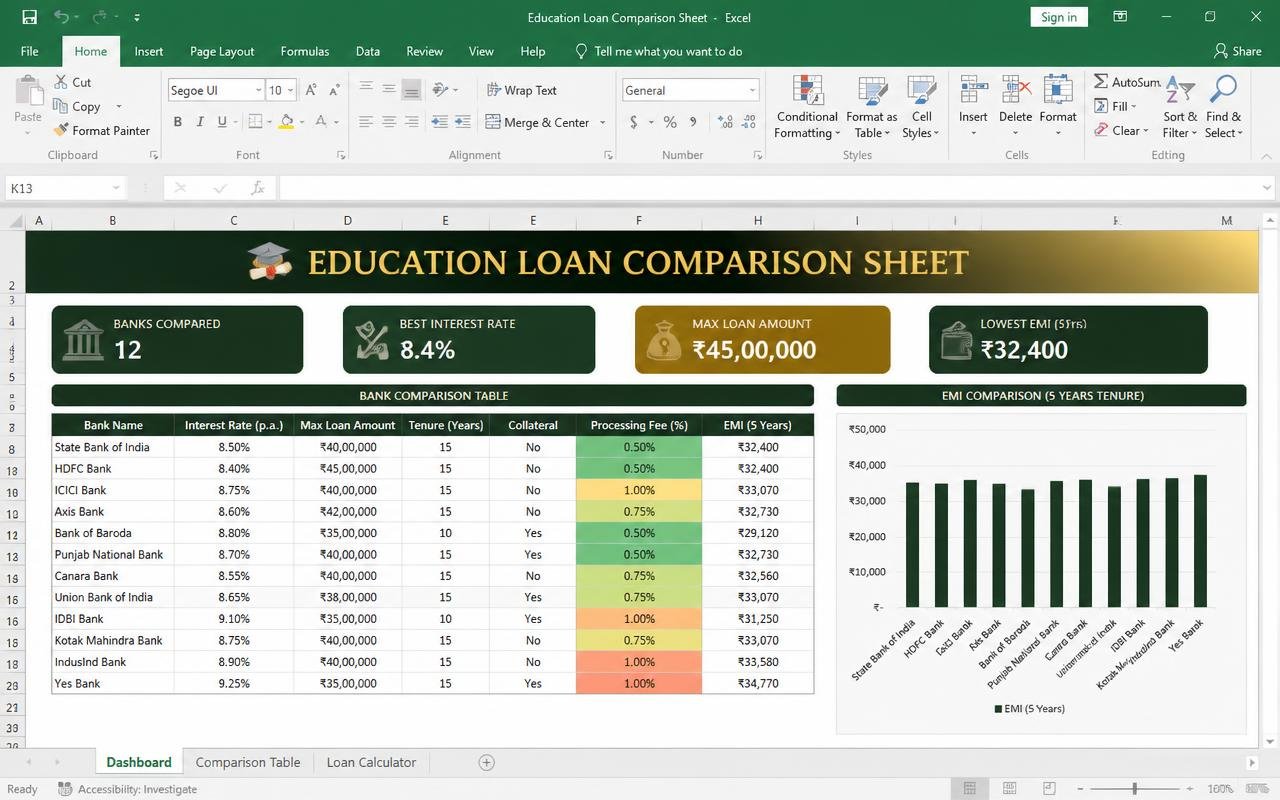Apply Comma Style number format
Image resolution: width=1280 pixels, height=800 pixels.
(x=695, y=122)
